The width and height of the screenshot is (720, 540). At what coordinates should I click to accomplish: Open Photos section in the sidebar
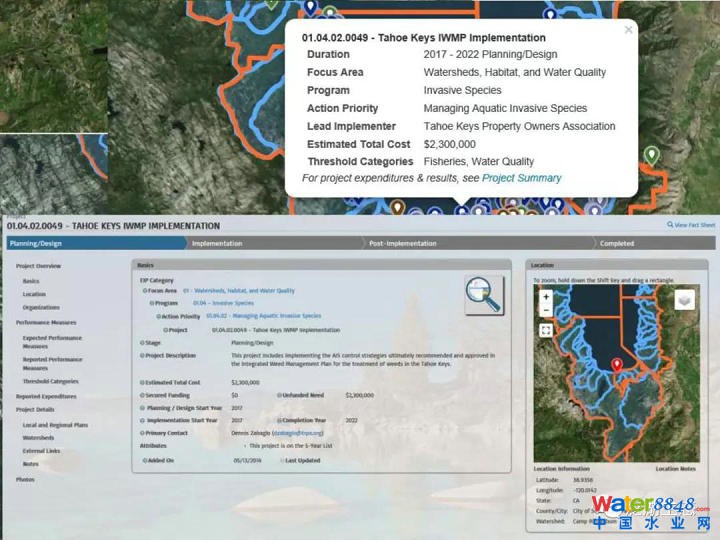(25, 480)
